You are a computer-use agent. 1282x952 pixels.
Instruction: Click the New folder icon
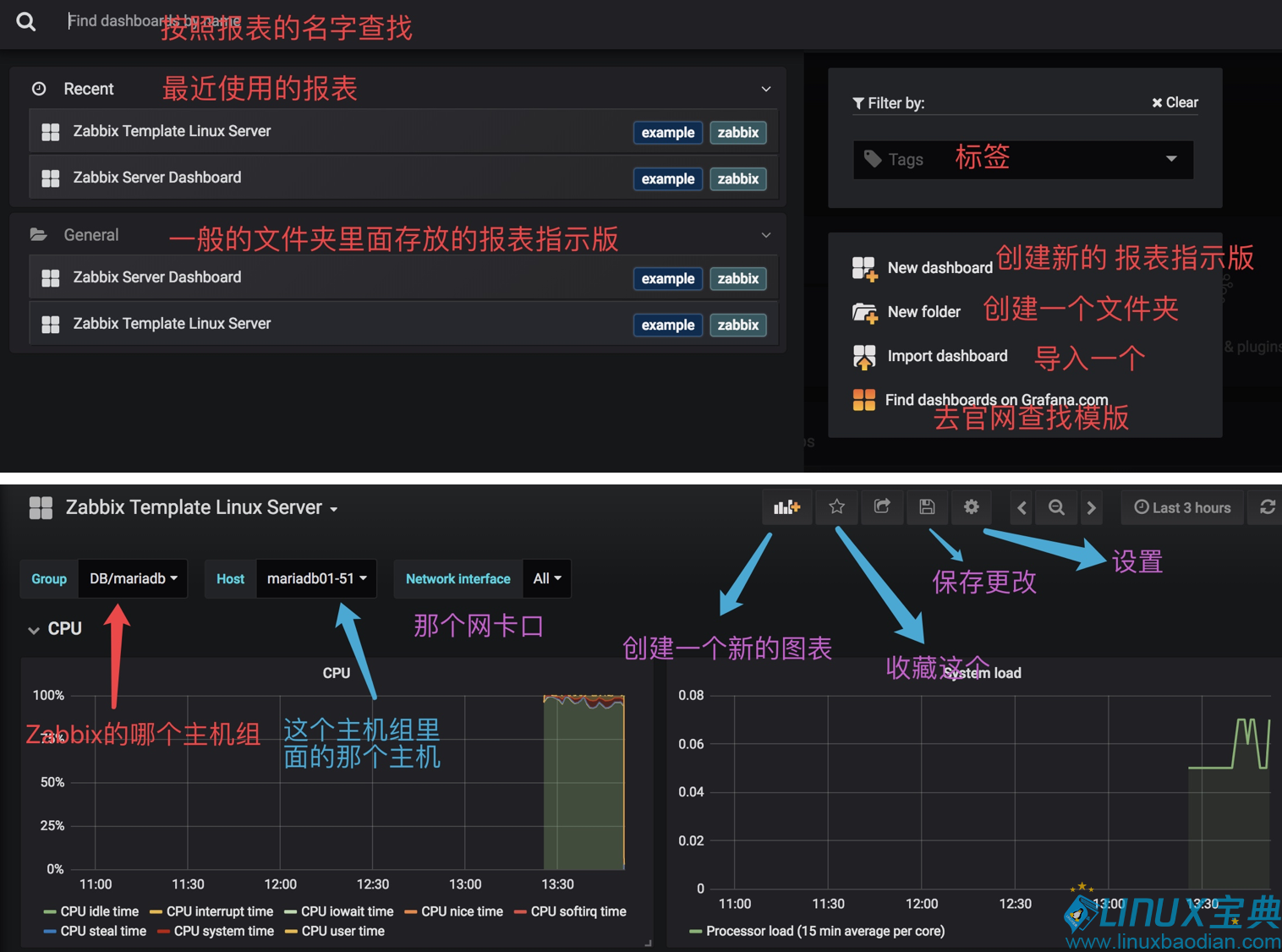point(865,313)
